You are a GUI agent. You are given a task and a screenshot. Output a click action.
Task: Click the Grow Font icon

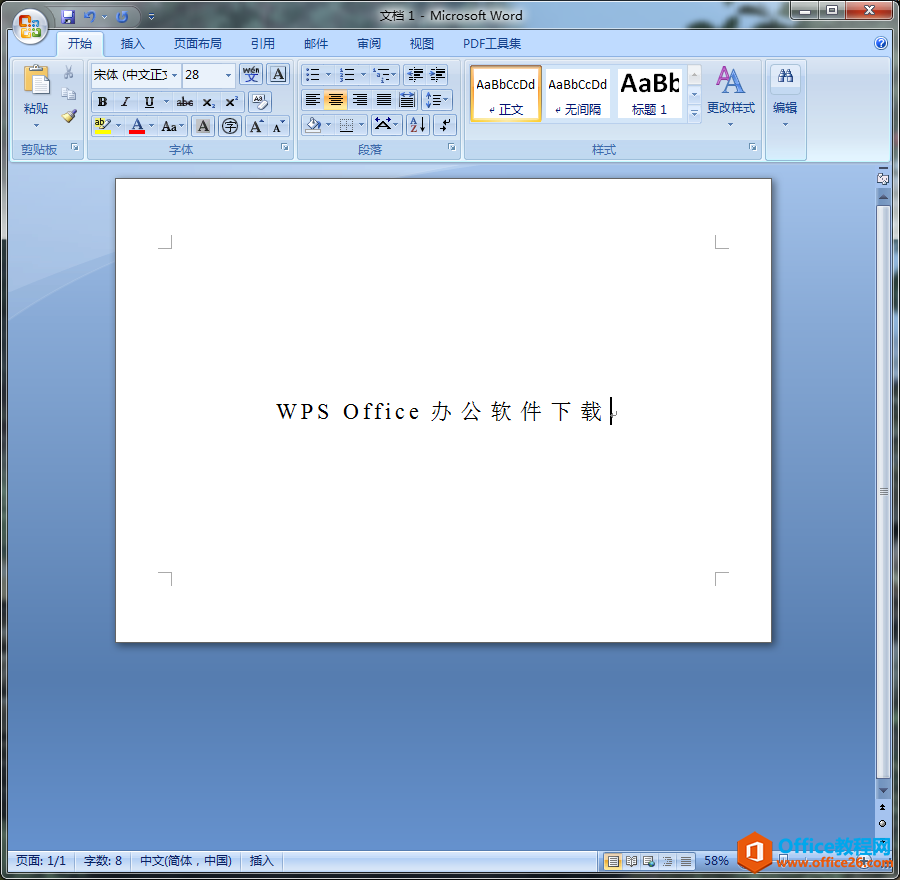(256, 126)
